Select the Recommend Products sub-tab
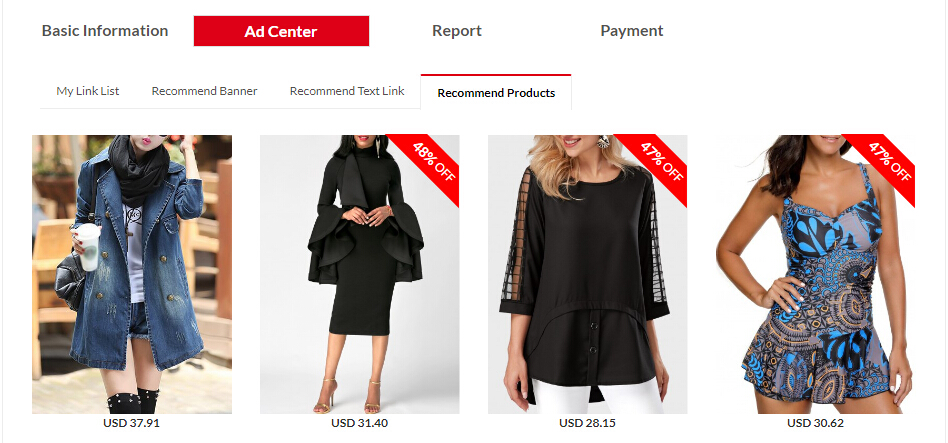Image resolution: width=948 pixels, height=443 pixels. coord(496,92)
